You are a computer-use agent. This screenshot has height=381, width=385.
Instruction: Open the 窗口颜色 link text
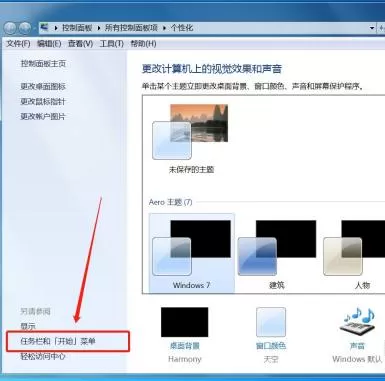click(x=271, y=346)
